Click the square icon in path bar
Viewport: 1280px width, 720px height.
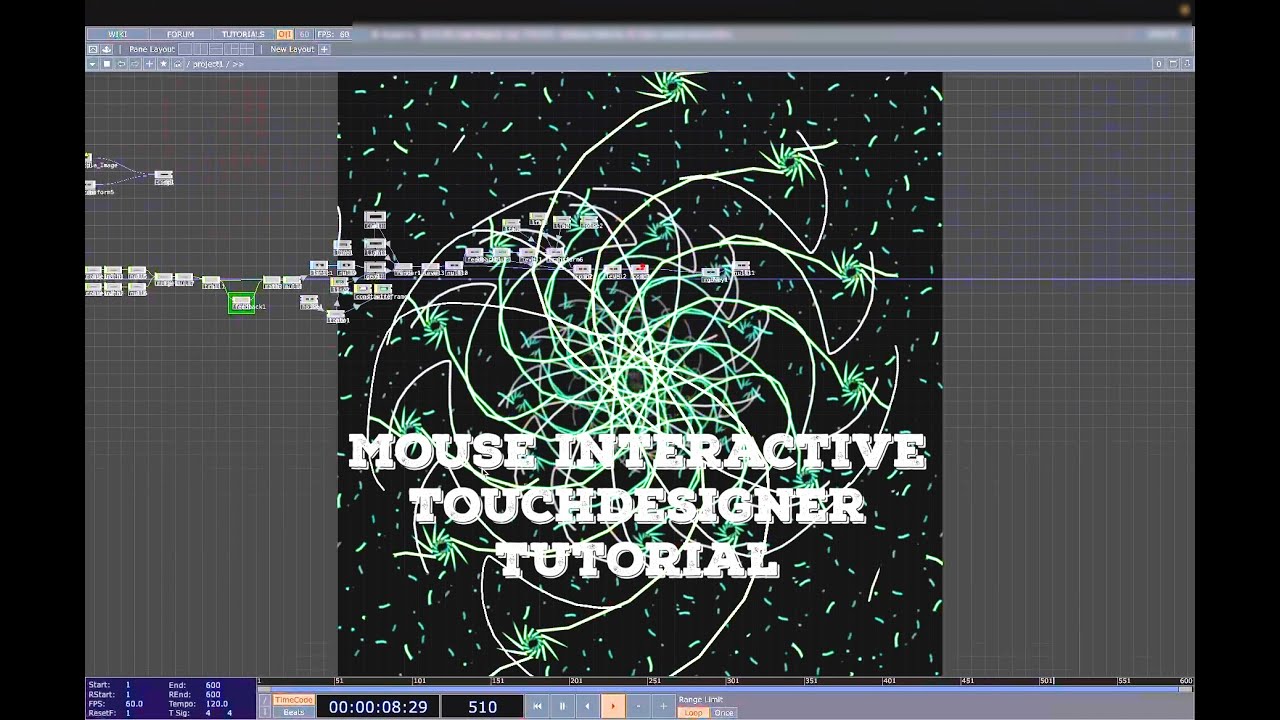(x=107, y=64)
